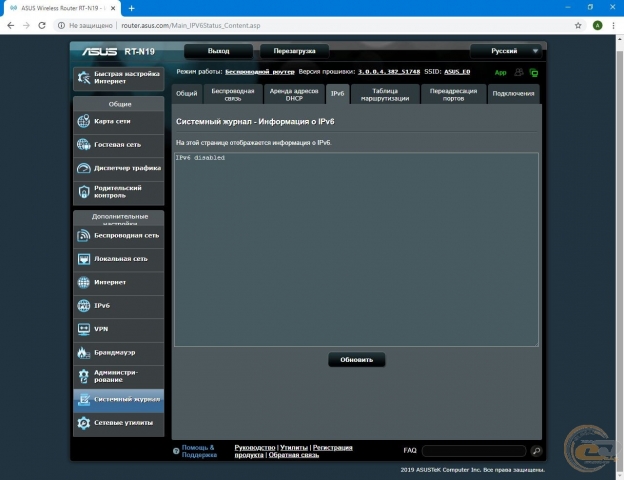The height and width of the screenshot is (480, 624).
Task: Click inside the IPv6 log text area
Action: point(357,250)
